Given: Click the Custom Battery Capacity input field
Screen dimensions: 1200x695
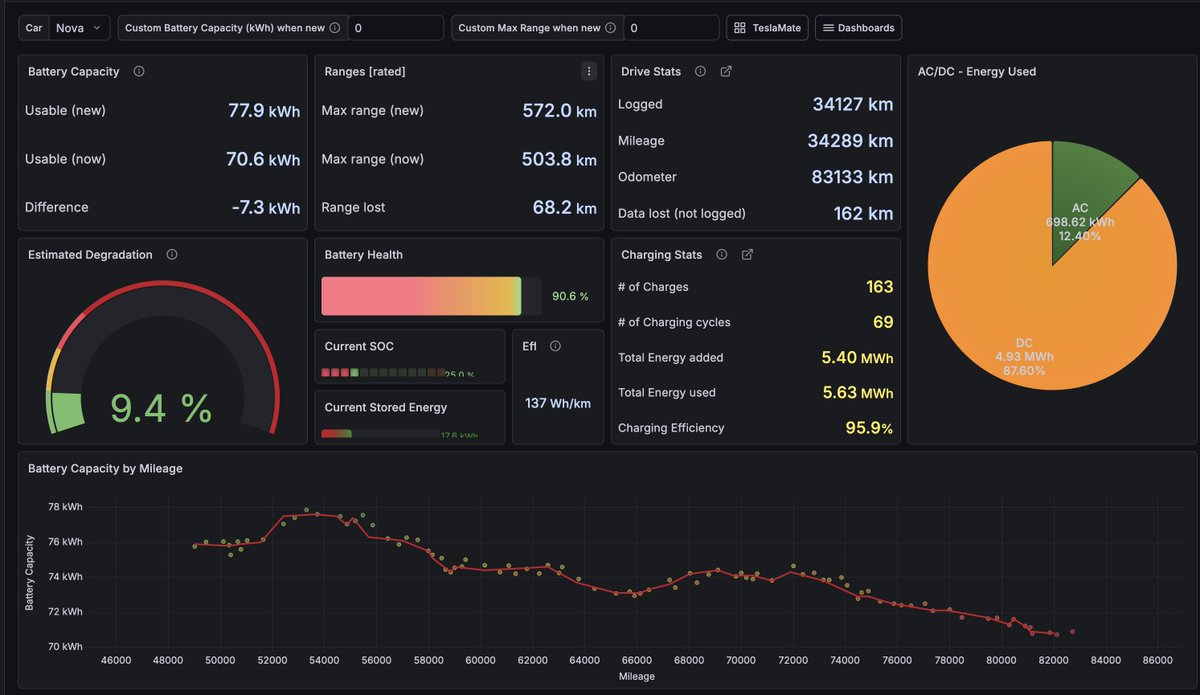Looking at the screenshot, I should tap(396, 28).
